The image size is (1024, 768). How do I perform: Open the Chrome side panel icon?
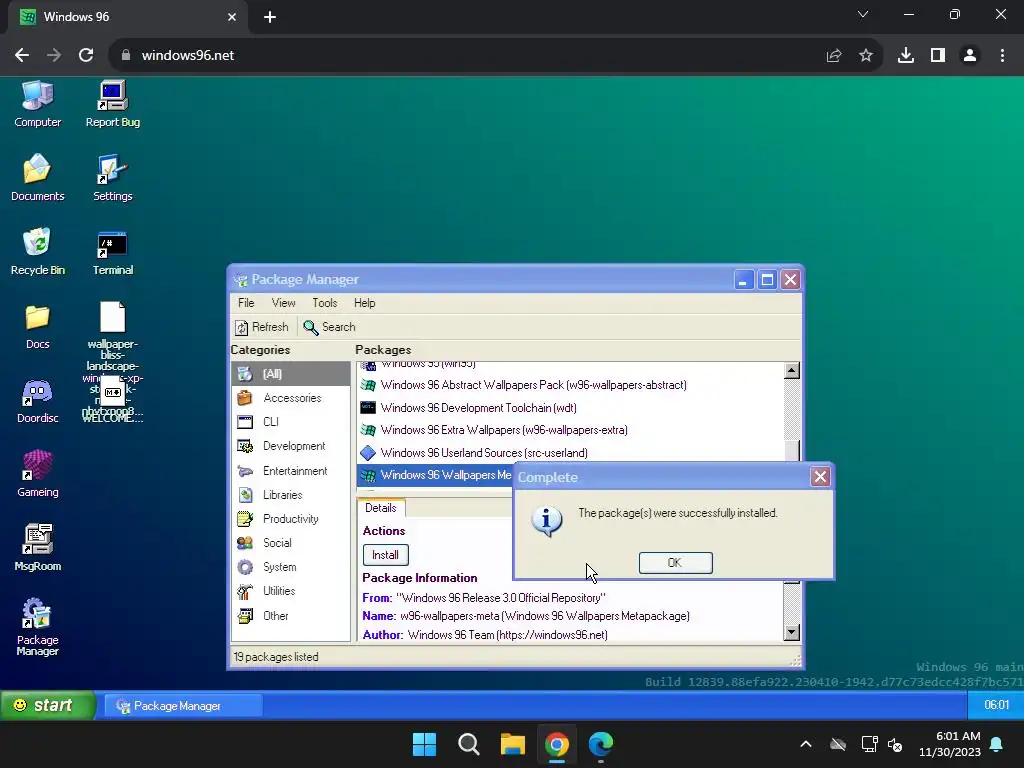[x=938, y=56]
